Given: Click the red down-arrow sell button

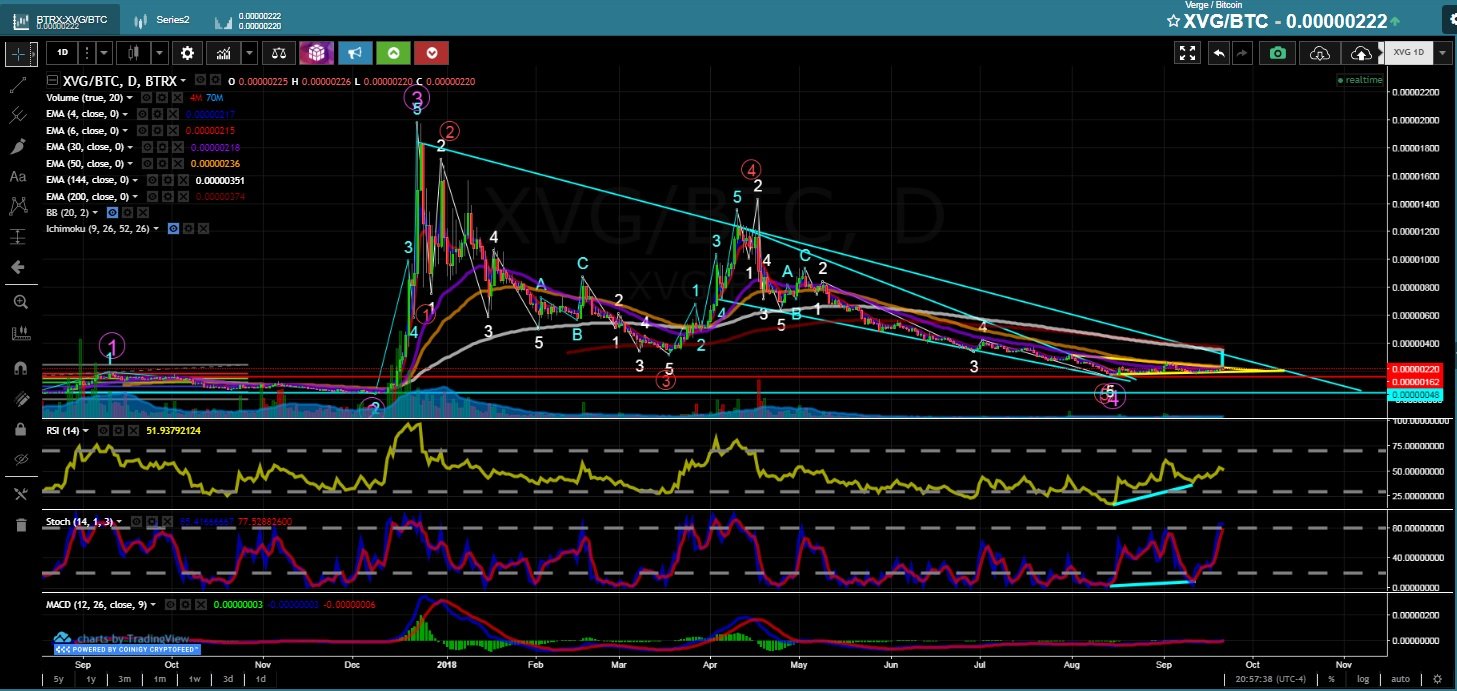Looking at the screenshot, I should coord(431,53).
